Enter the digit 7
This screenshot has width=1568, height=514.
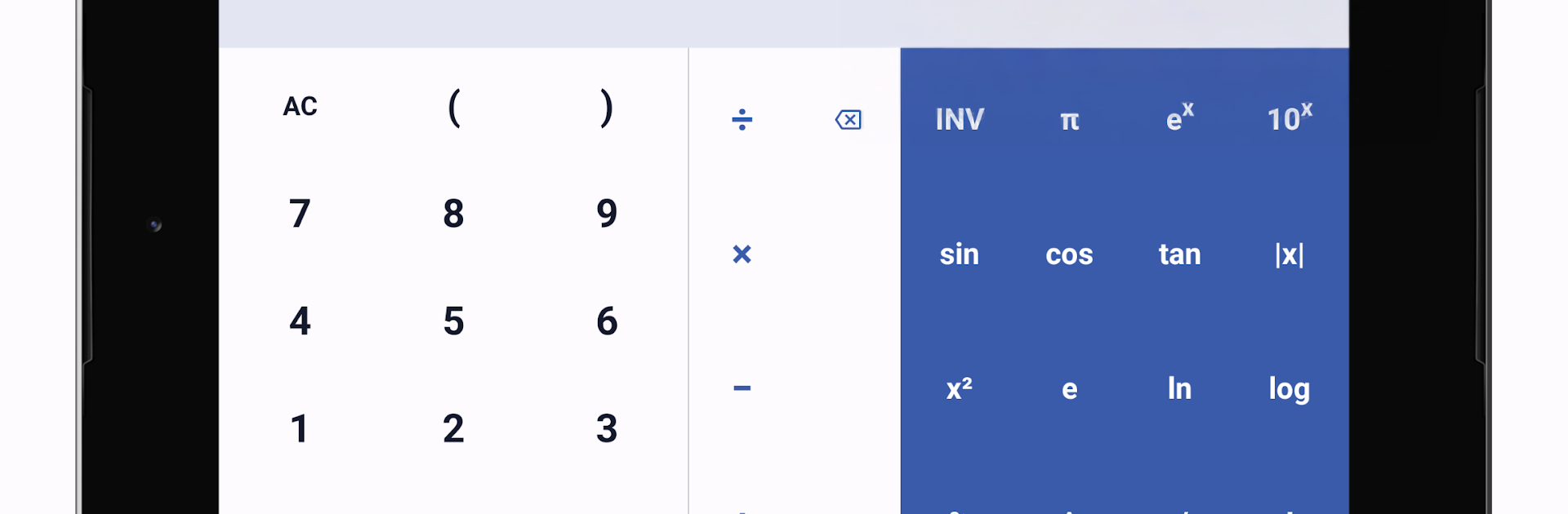click(x=300, y=214)
